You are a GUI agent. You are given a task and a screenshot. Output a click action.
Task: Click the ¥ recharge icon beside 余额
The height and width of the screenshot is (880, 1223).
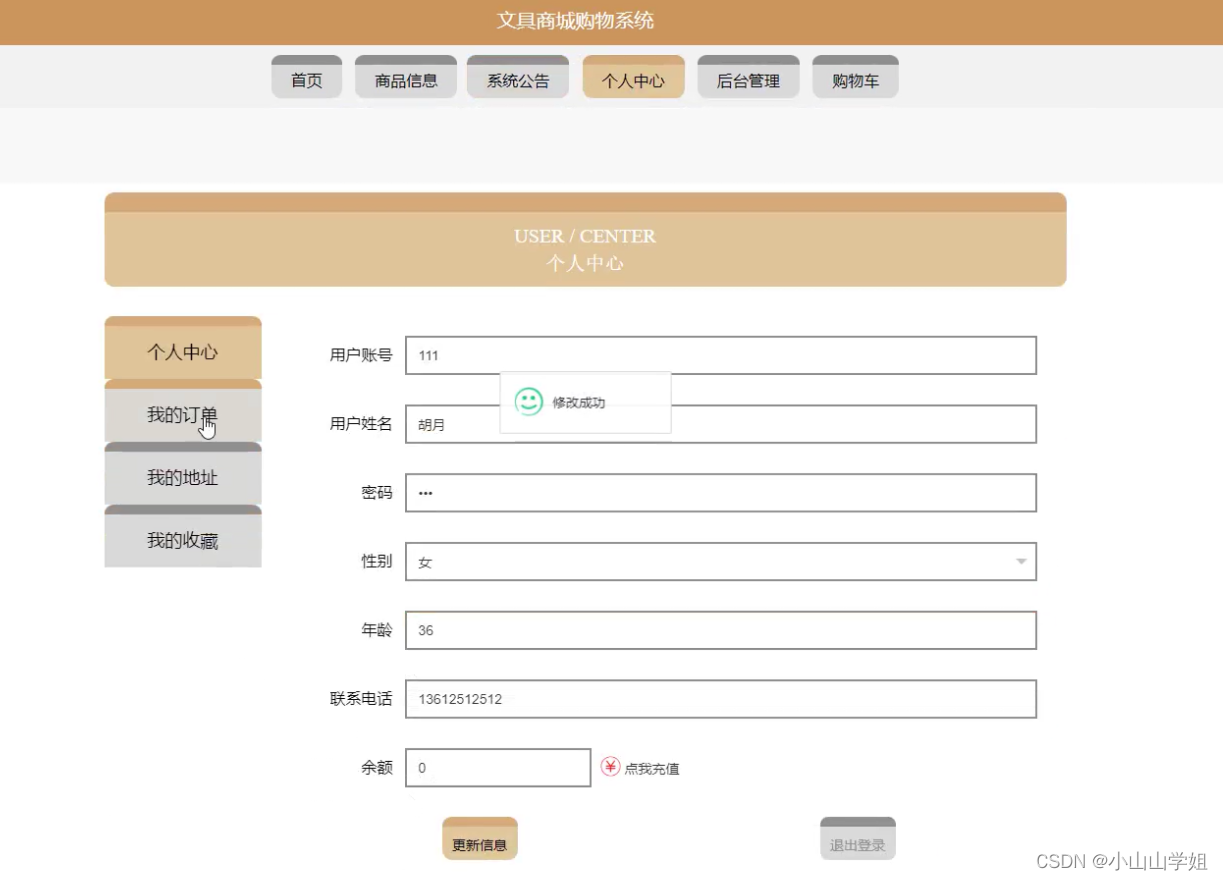pyautogui.click(x=609, y=767)
